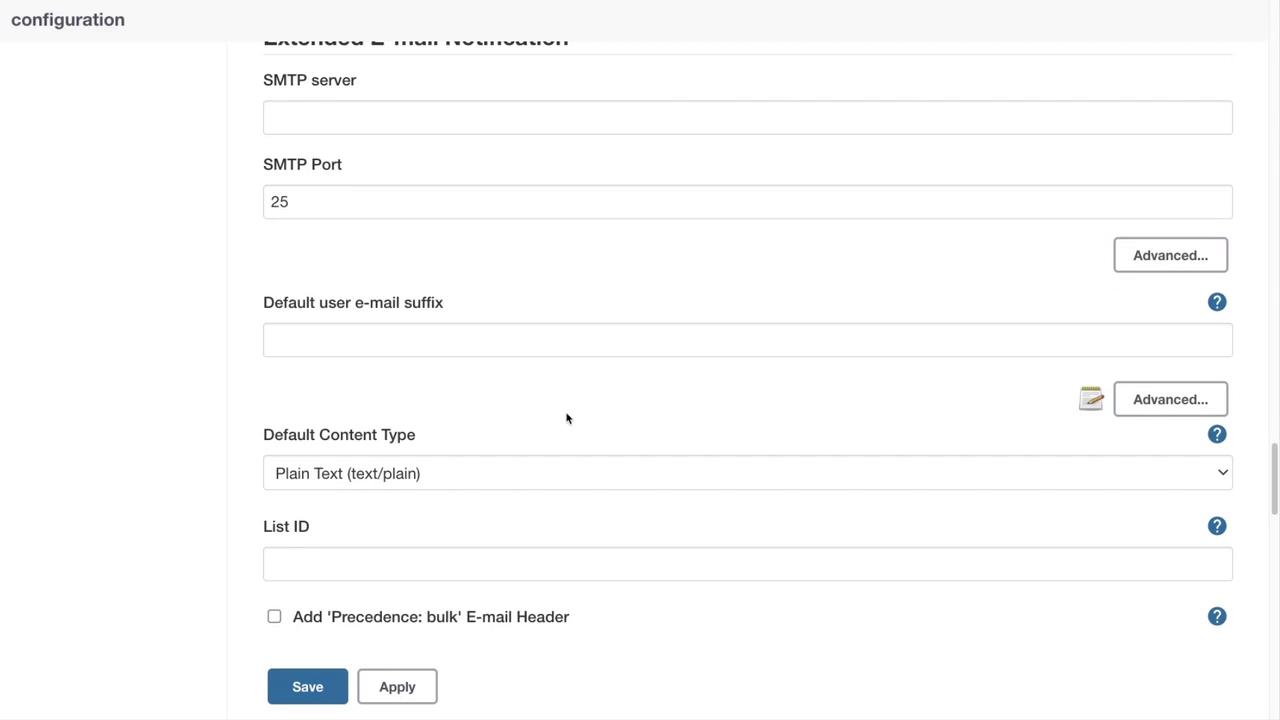Screen dimensions: 1280x720
Task: Click the List ID help icon
Action: (1217, 526)
